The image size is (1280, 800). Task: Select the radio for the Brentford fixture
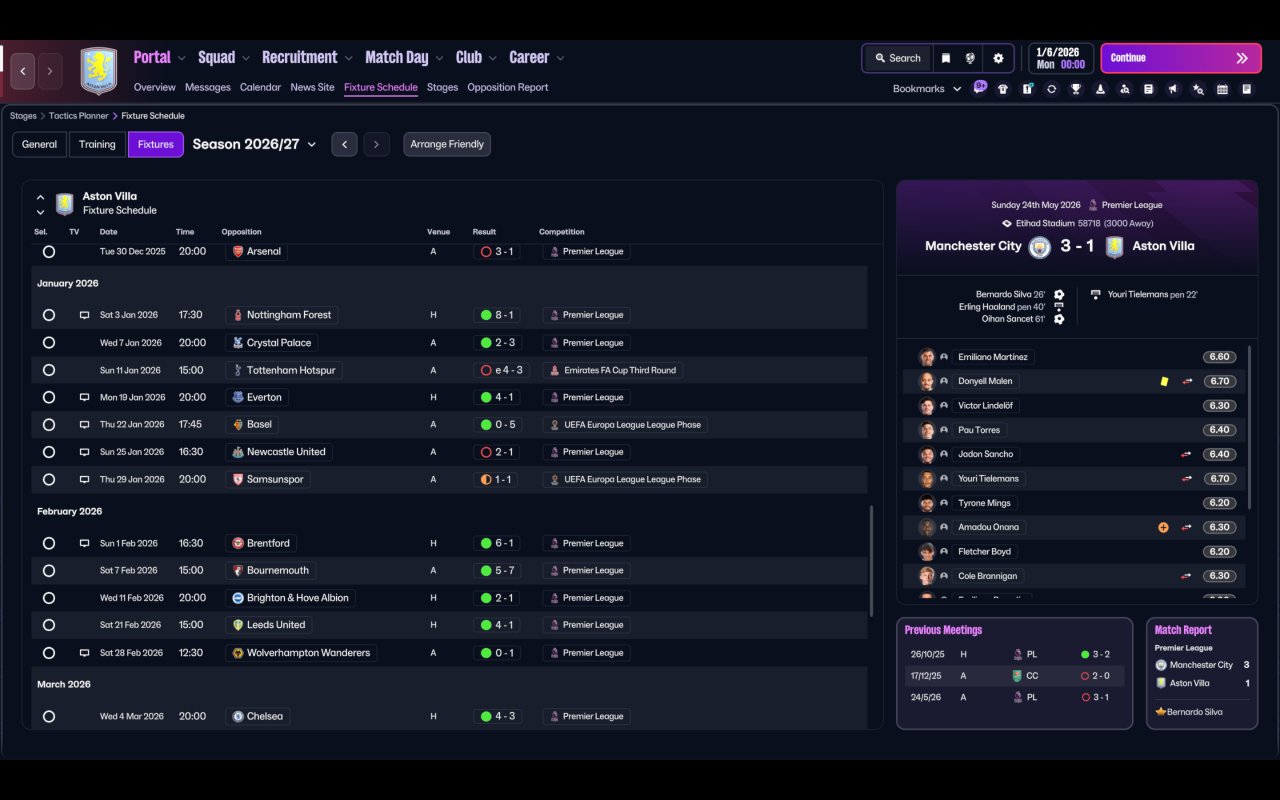49,544
